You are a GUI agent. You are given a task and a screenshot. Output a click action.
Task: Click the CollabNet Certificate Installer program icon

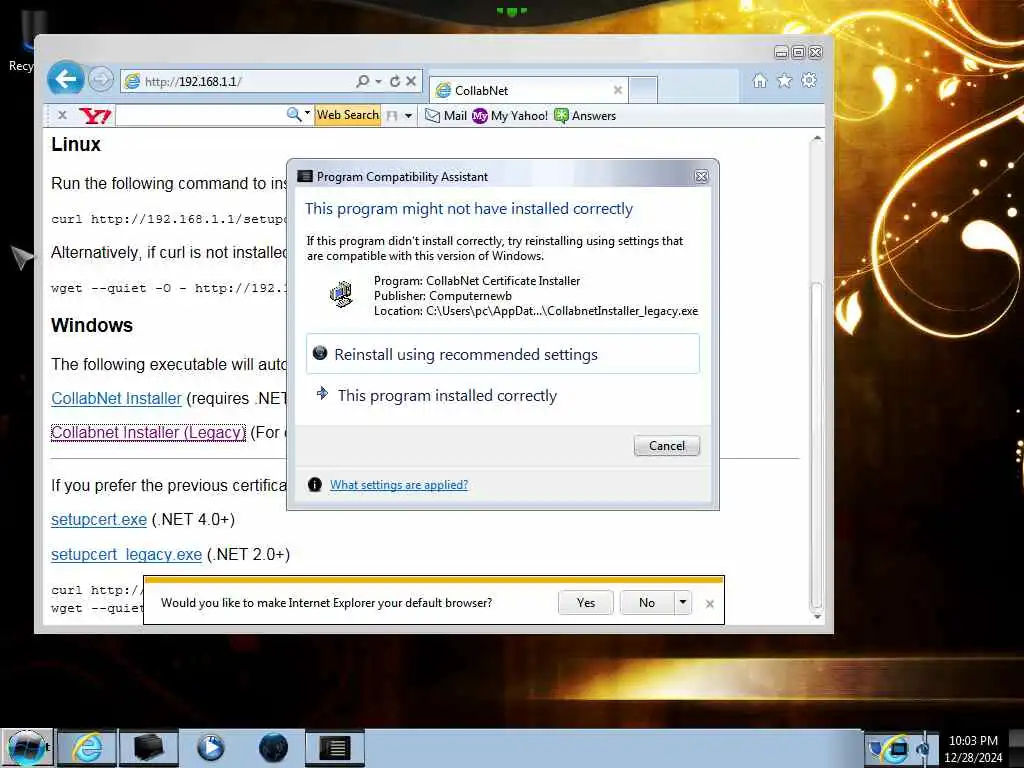[341, 294]
